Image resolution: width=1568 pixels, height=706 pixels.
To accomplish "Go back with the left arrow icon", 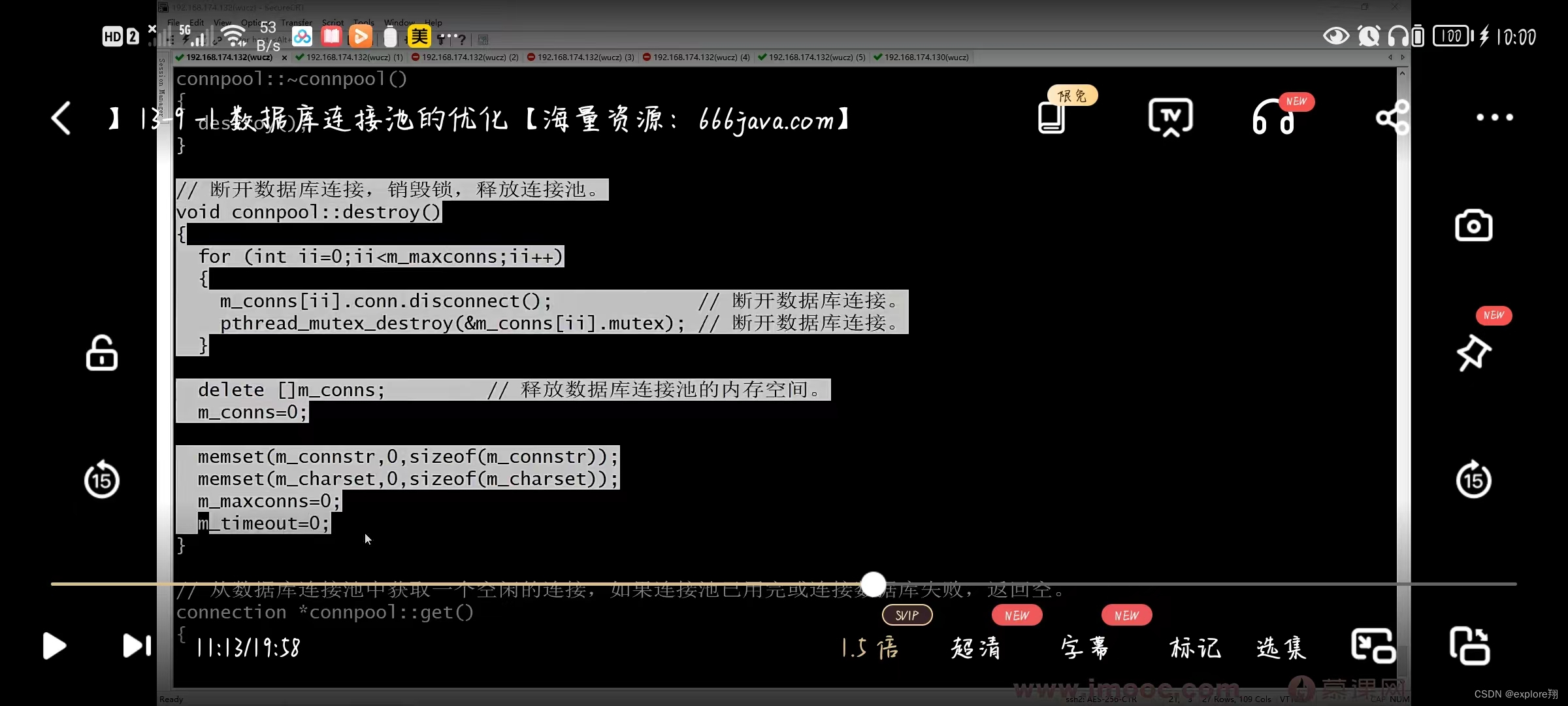I will point(61,118).
